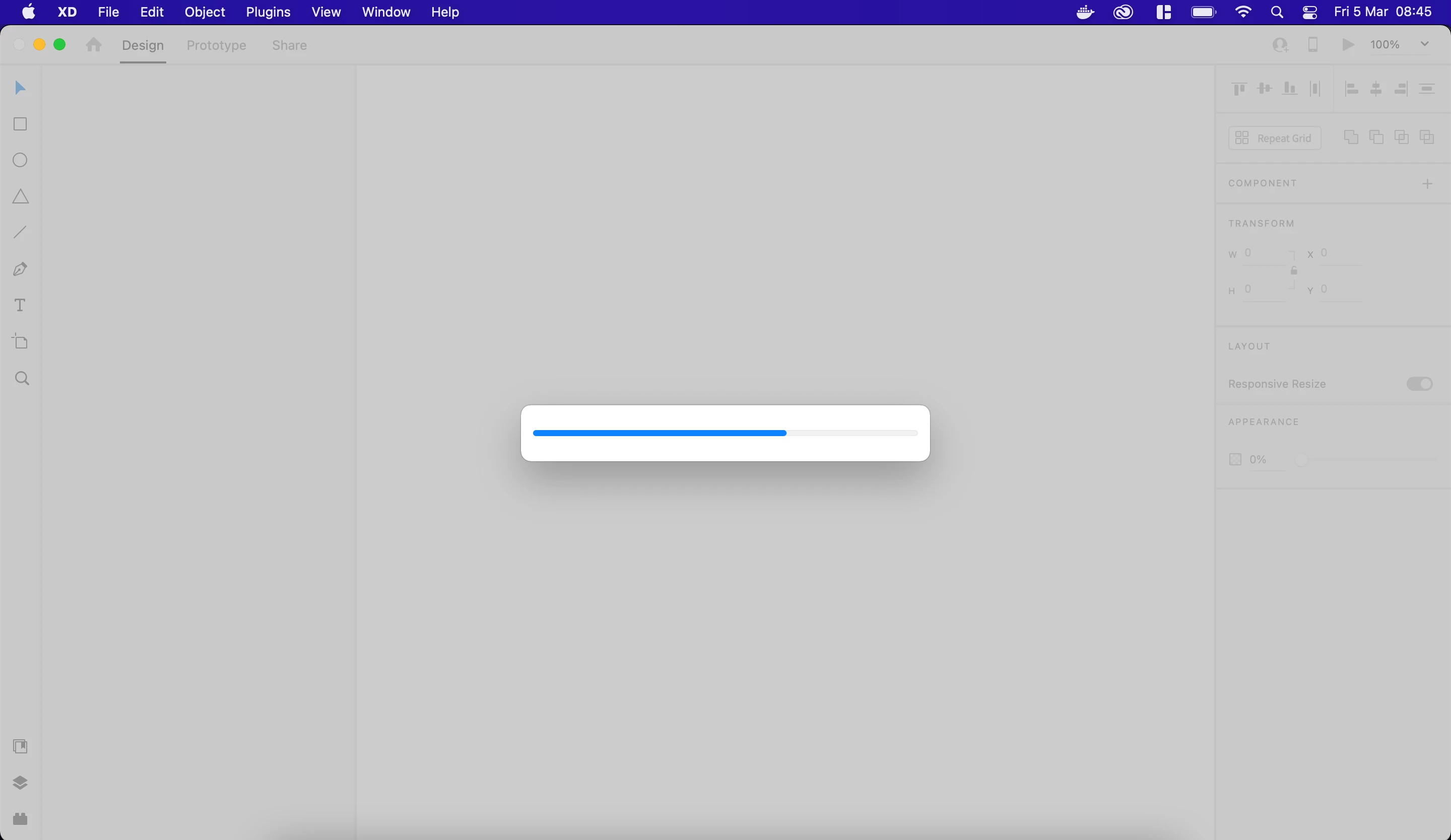The height and width of the screenshot is (840, 1451).
Task: Click the Repeat Grid button
Action: [1274, 138]
